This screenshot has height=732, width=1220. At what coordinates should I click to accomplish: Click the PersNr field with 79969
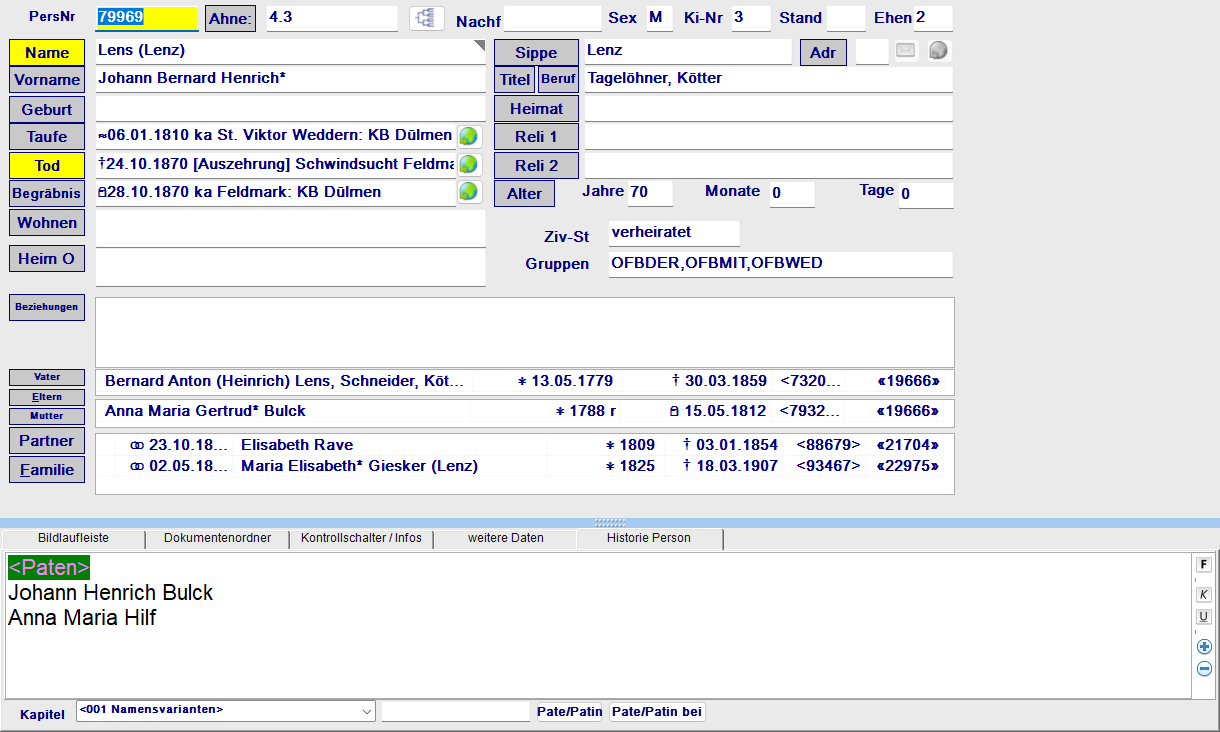point(146,18)
